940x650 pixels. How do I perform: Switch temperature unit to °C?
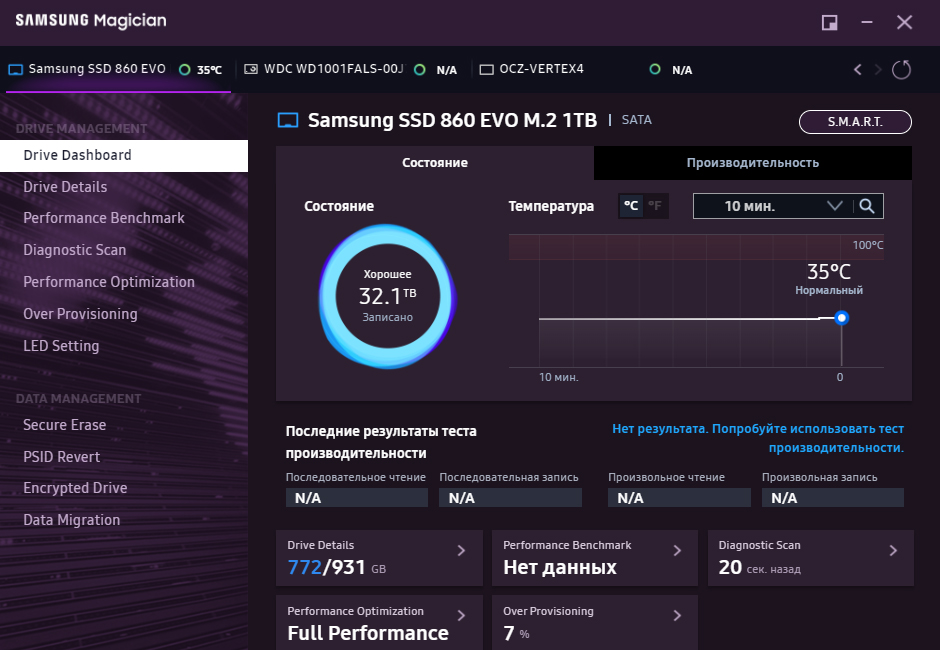coord(631,206)
